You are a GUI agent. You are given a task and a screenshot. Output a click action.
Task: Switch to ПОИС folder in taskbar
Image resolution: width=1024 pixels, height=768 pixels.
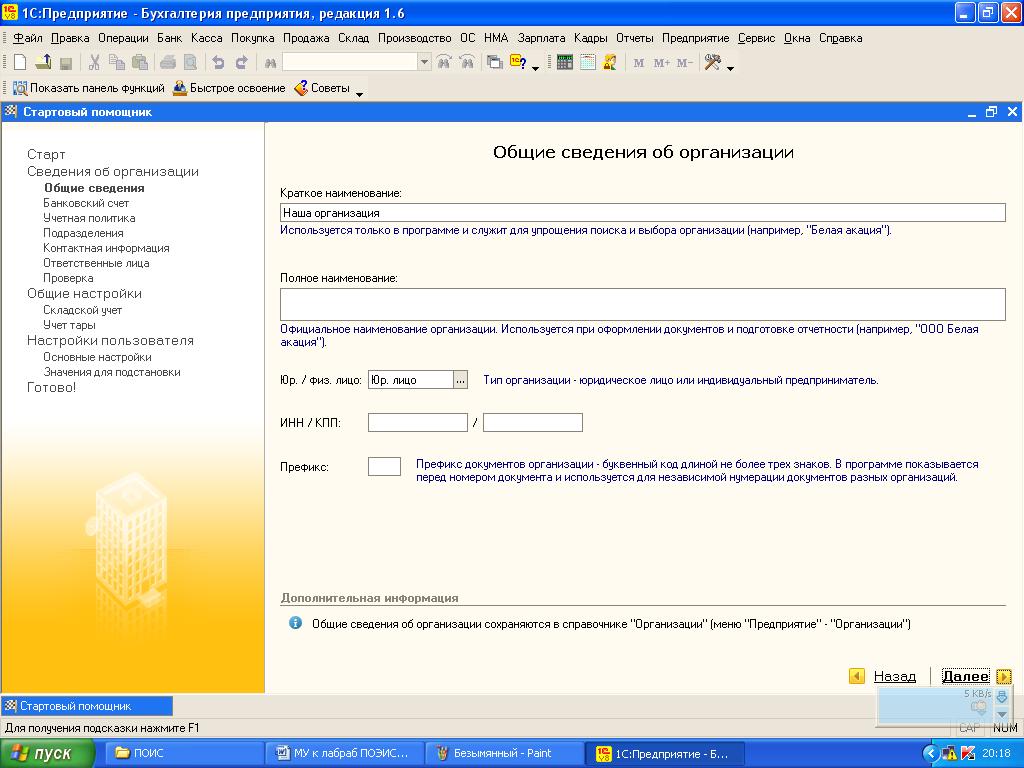(183, 754)
